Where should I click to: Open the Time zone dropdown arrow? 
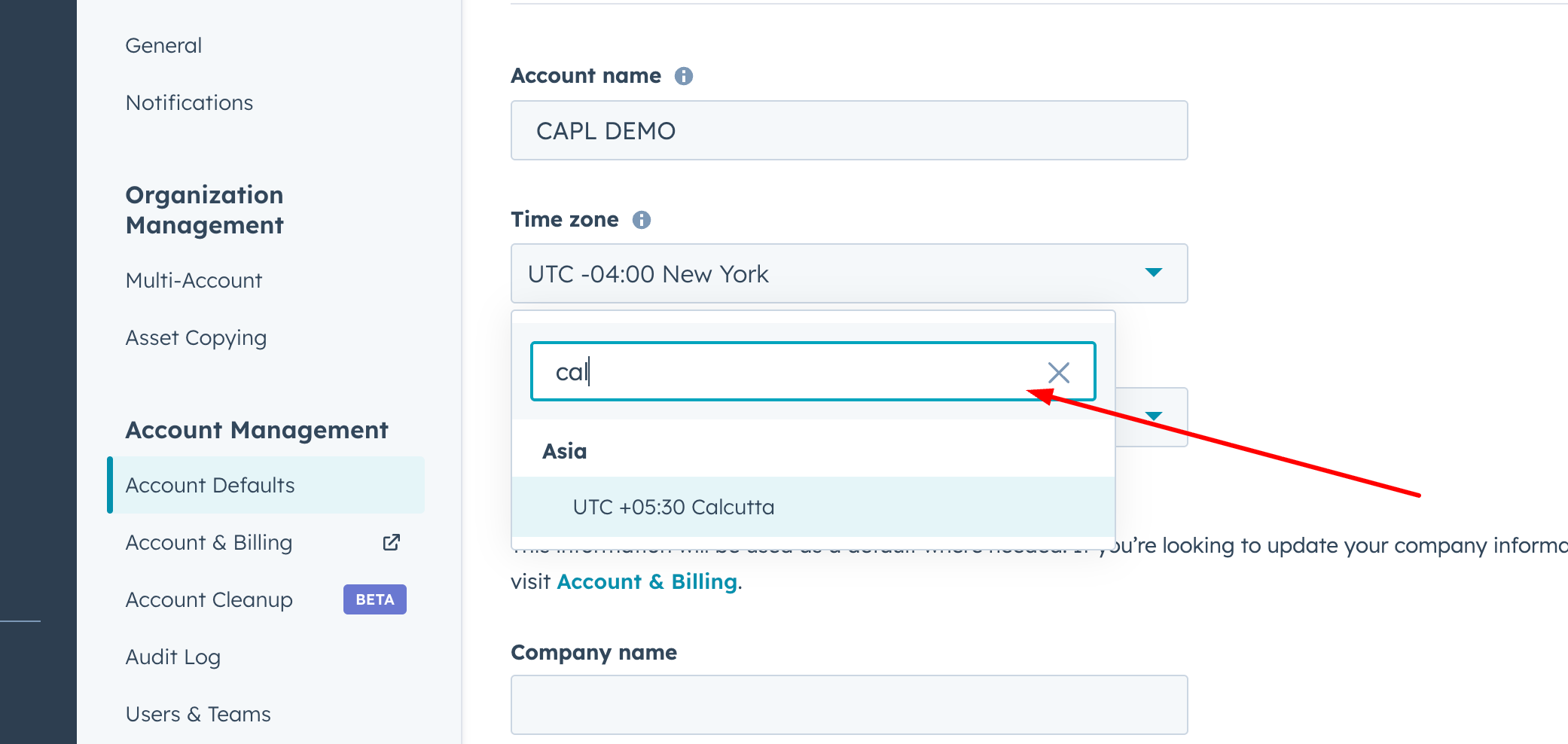click(x=1153, y=273)
